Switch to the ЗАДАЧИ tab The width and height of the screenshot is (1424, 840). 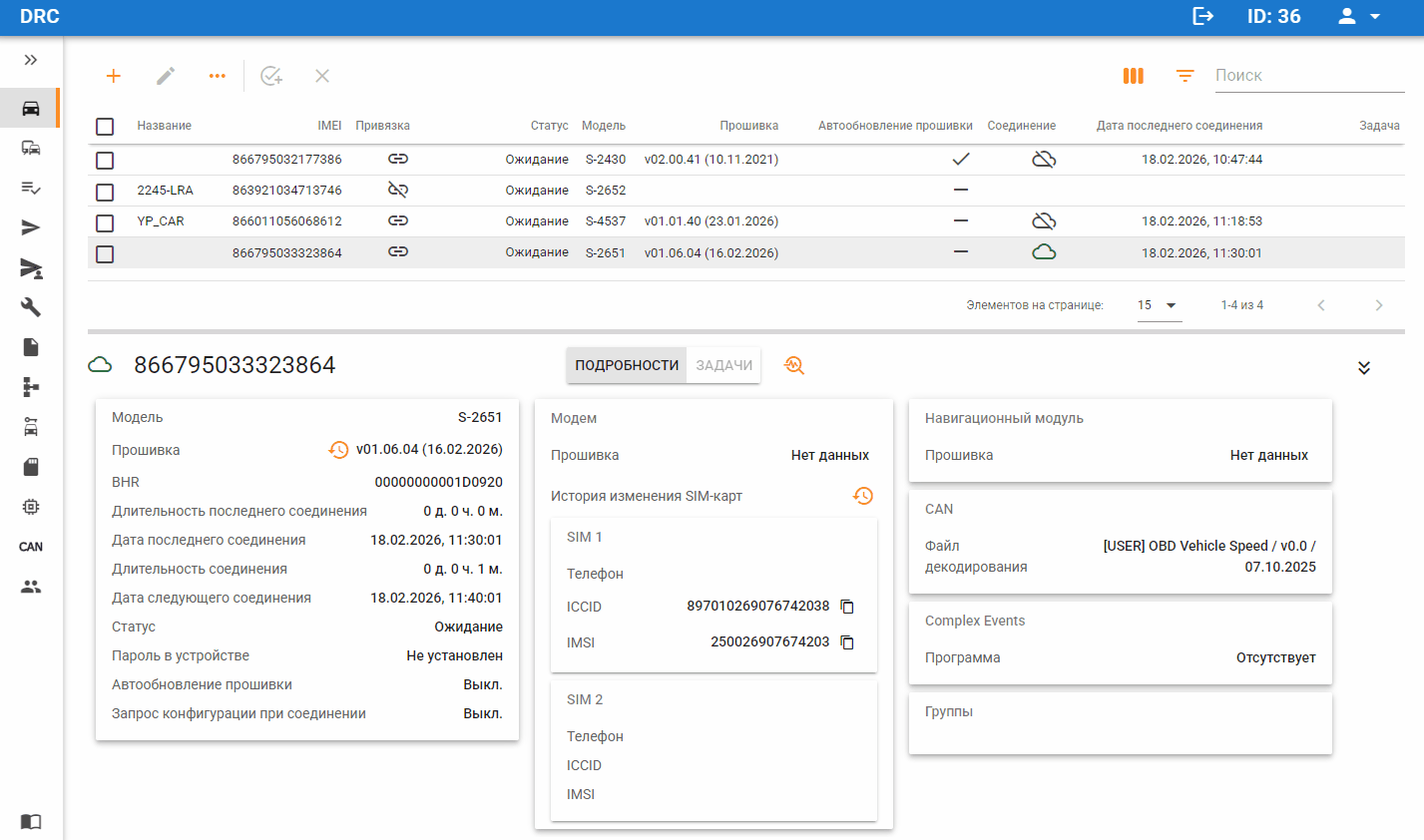[723, 365]
